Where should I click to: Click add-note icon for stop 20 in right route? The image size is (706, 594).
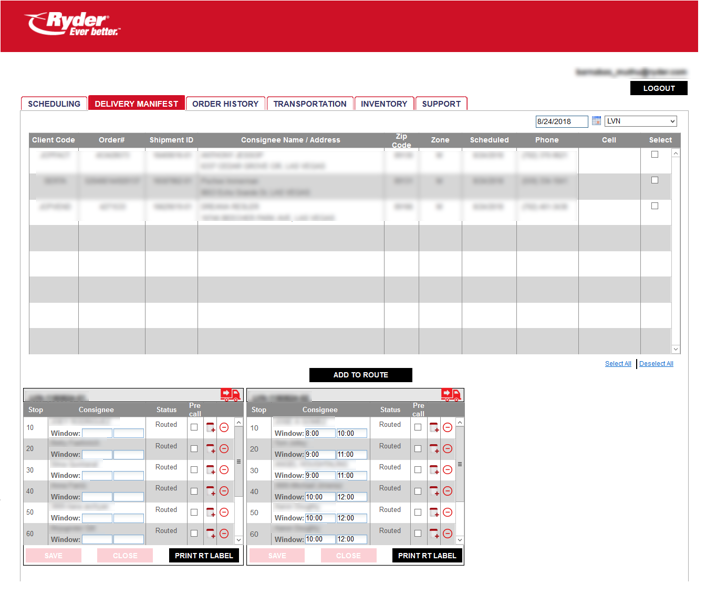coord(434,449)
